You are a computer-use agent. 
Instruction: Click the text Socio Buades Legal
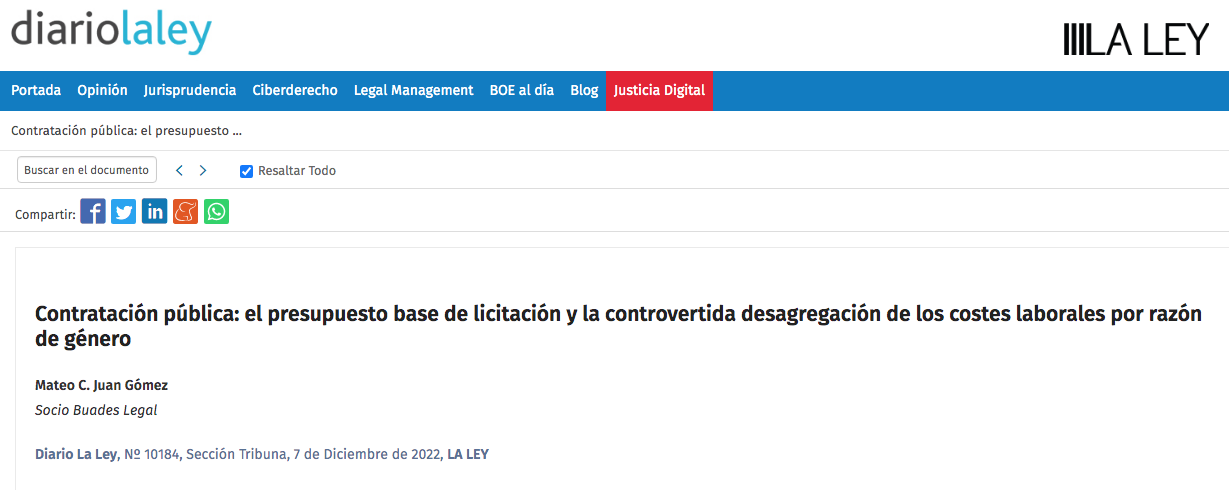96,410
